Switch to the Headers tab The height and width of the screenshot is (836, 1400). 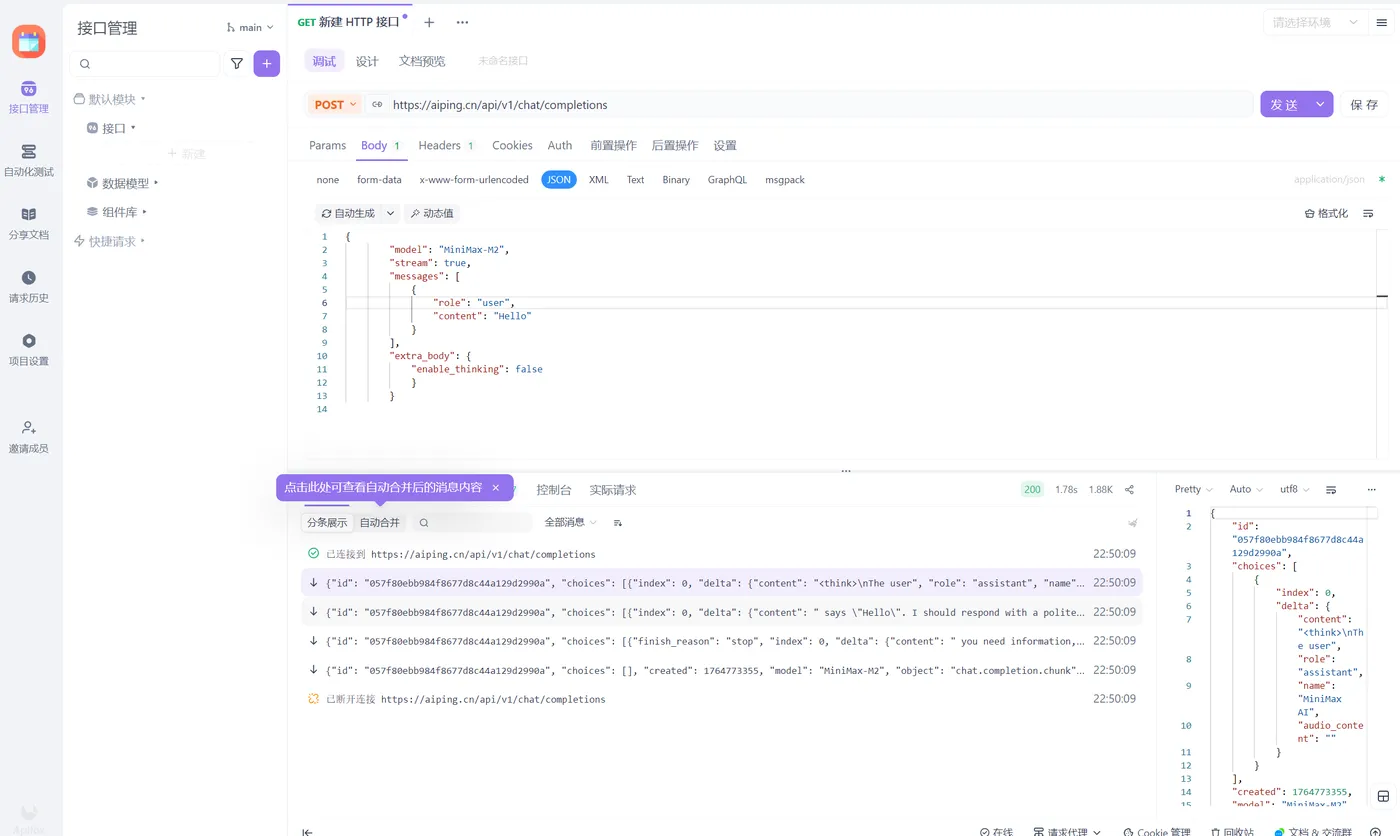(446, 146)
